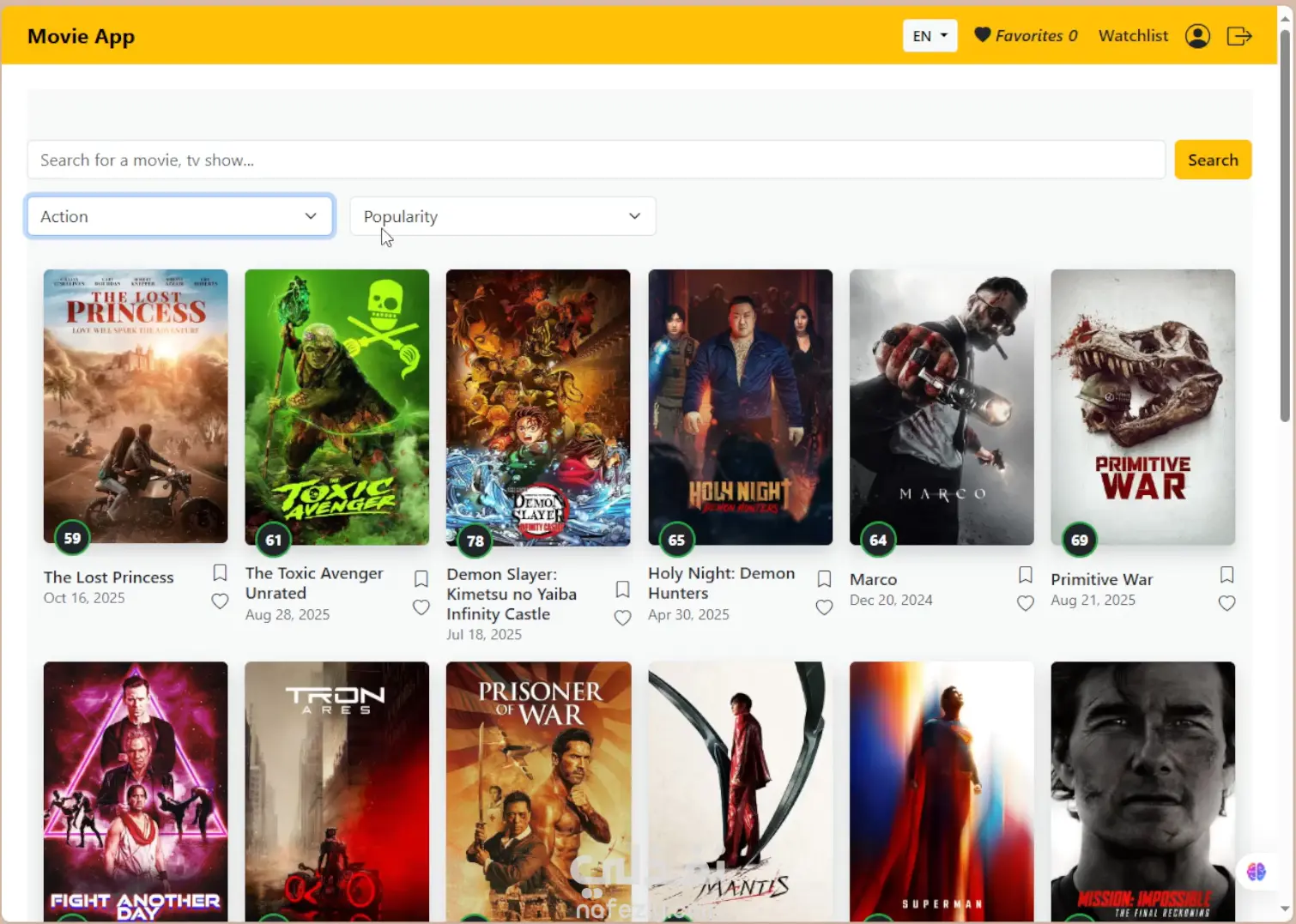Click the Marco movie poster
The height and width of the screenshot is (924, 1296).
pos(942,407)
